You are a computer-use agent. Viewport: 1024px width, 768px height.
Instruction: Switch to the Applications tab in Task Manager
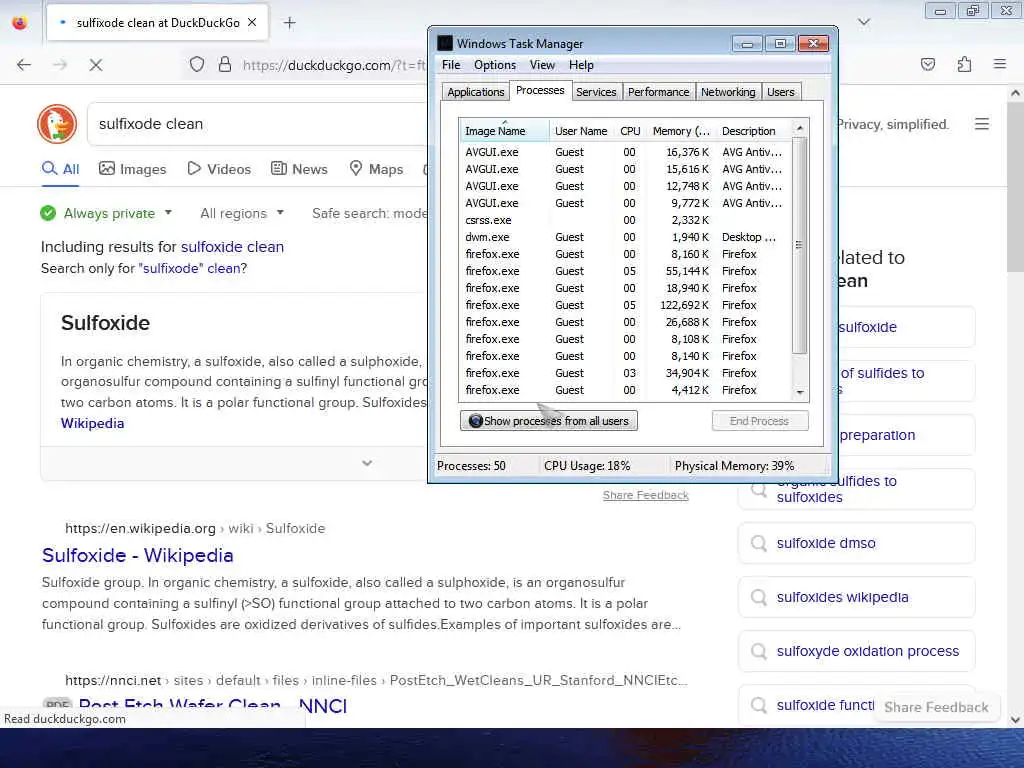tap(475, 92)
